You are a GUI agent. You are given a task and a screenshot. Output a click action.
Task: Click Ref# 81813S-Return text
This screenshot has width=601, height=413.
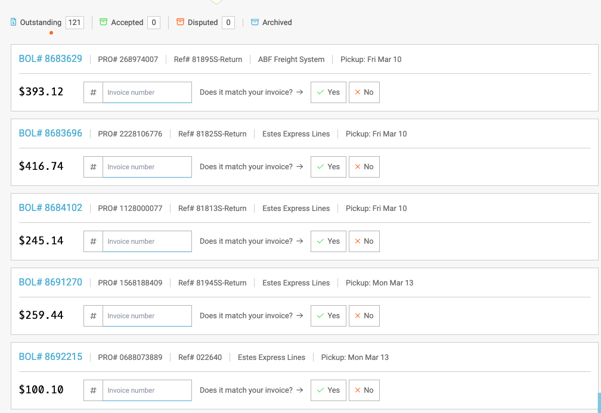click(212, 208)
